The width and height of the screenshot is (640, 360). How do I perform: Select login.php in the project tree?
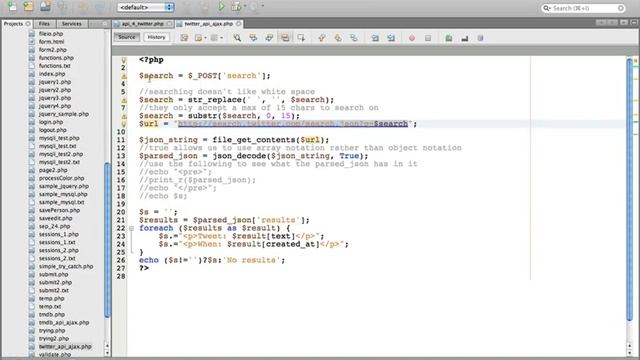[x=51, y=122]
